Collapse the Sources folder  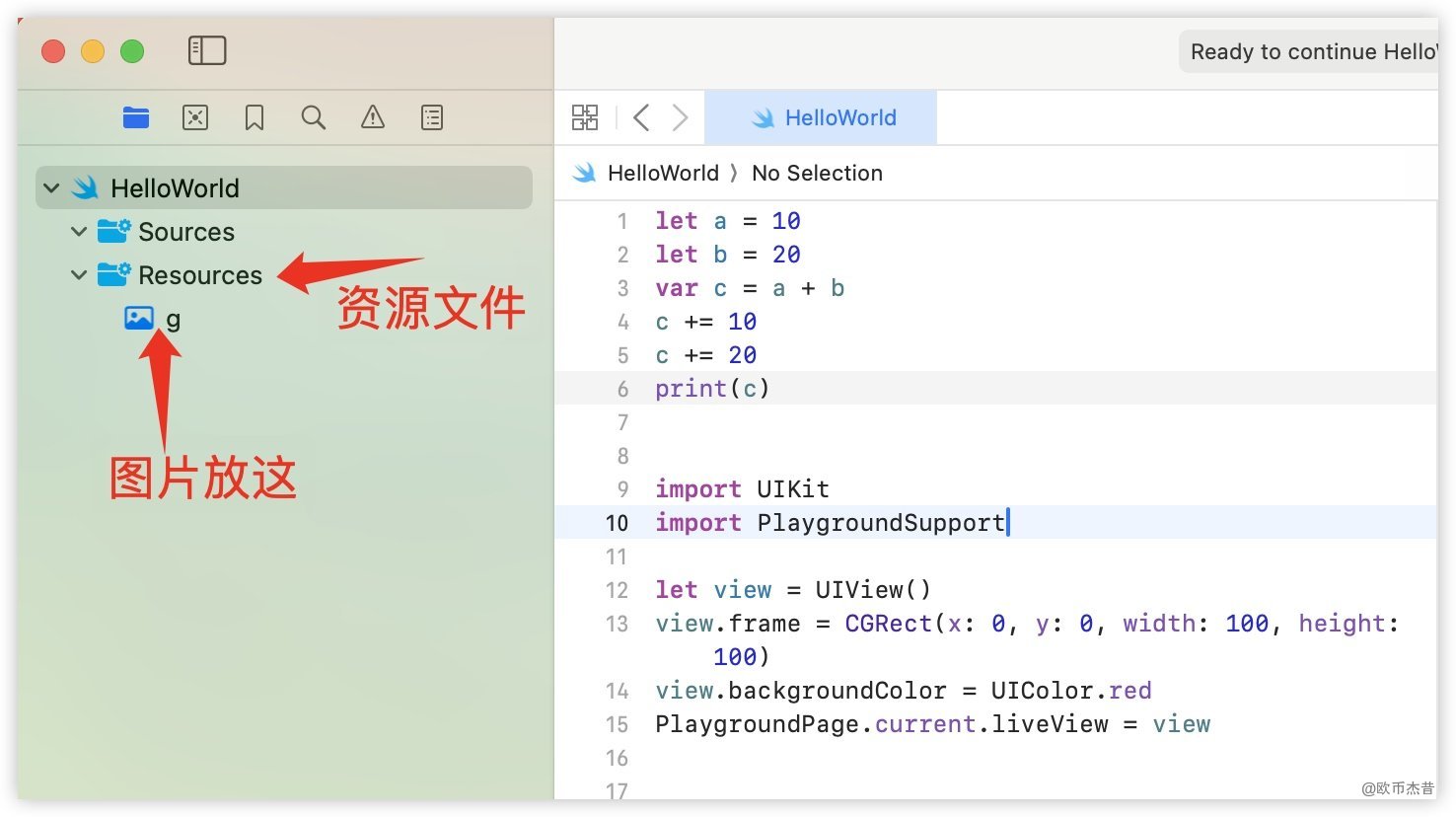click(79, 232)
